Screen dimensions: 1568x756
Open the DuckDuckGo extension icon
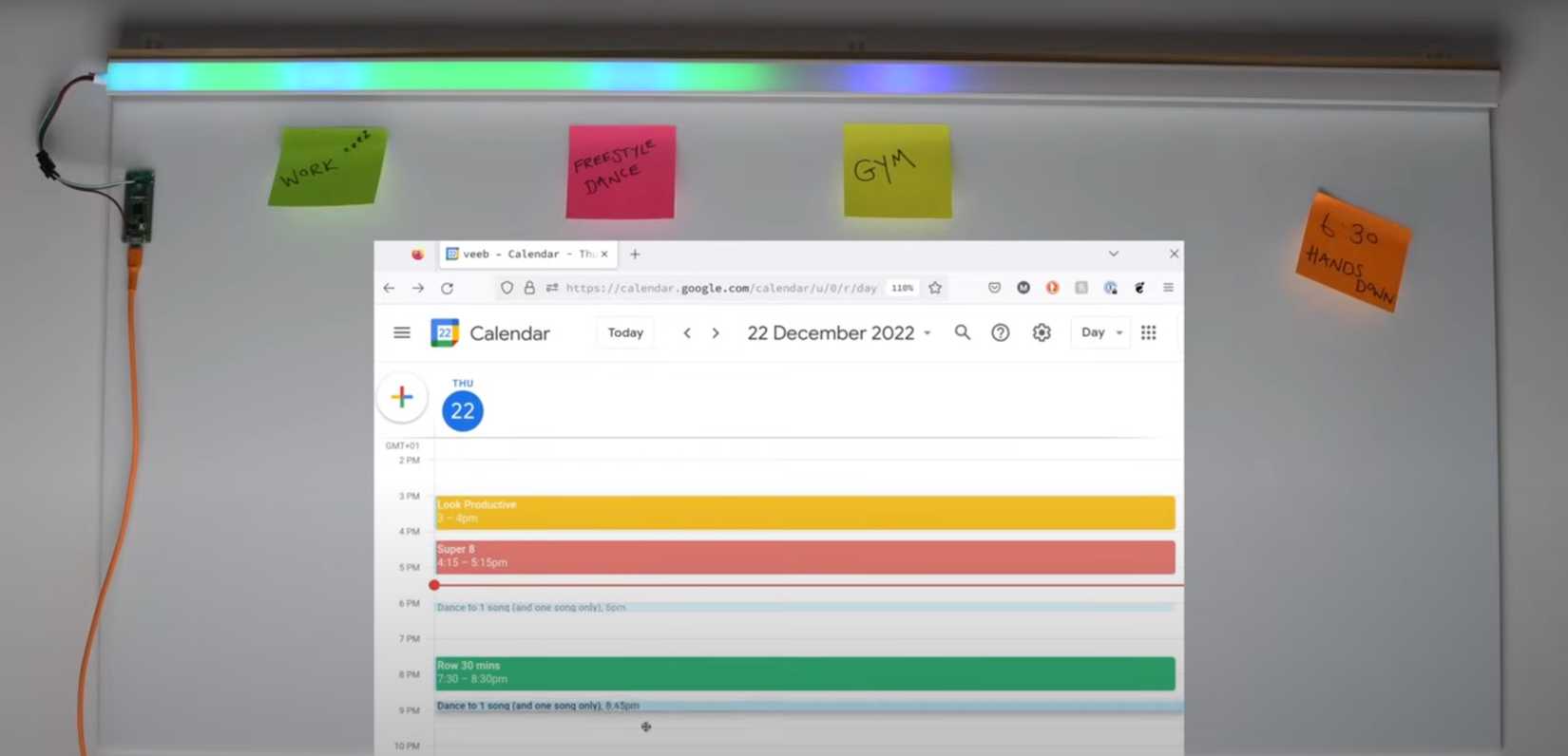point(1052,288)
